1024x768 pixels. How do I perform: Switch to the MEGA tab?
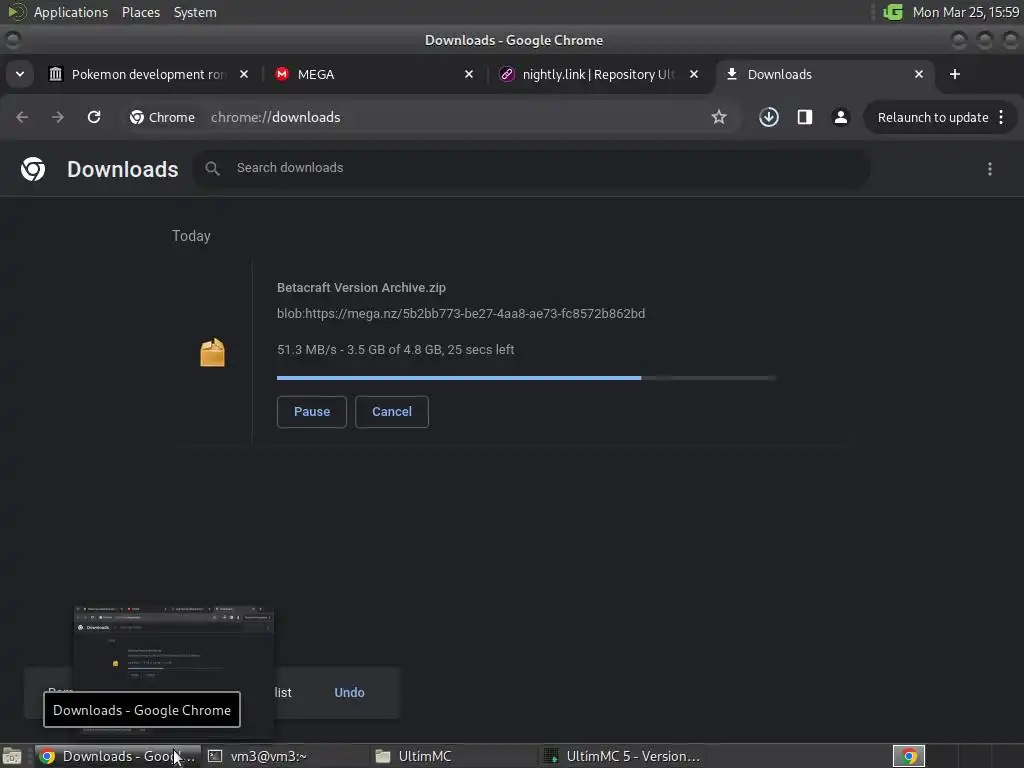pos(373,74)
